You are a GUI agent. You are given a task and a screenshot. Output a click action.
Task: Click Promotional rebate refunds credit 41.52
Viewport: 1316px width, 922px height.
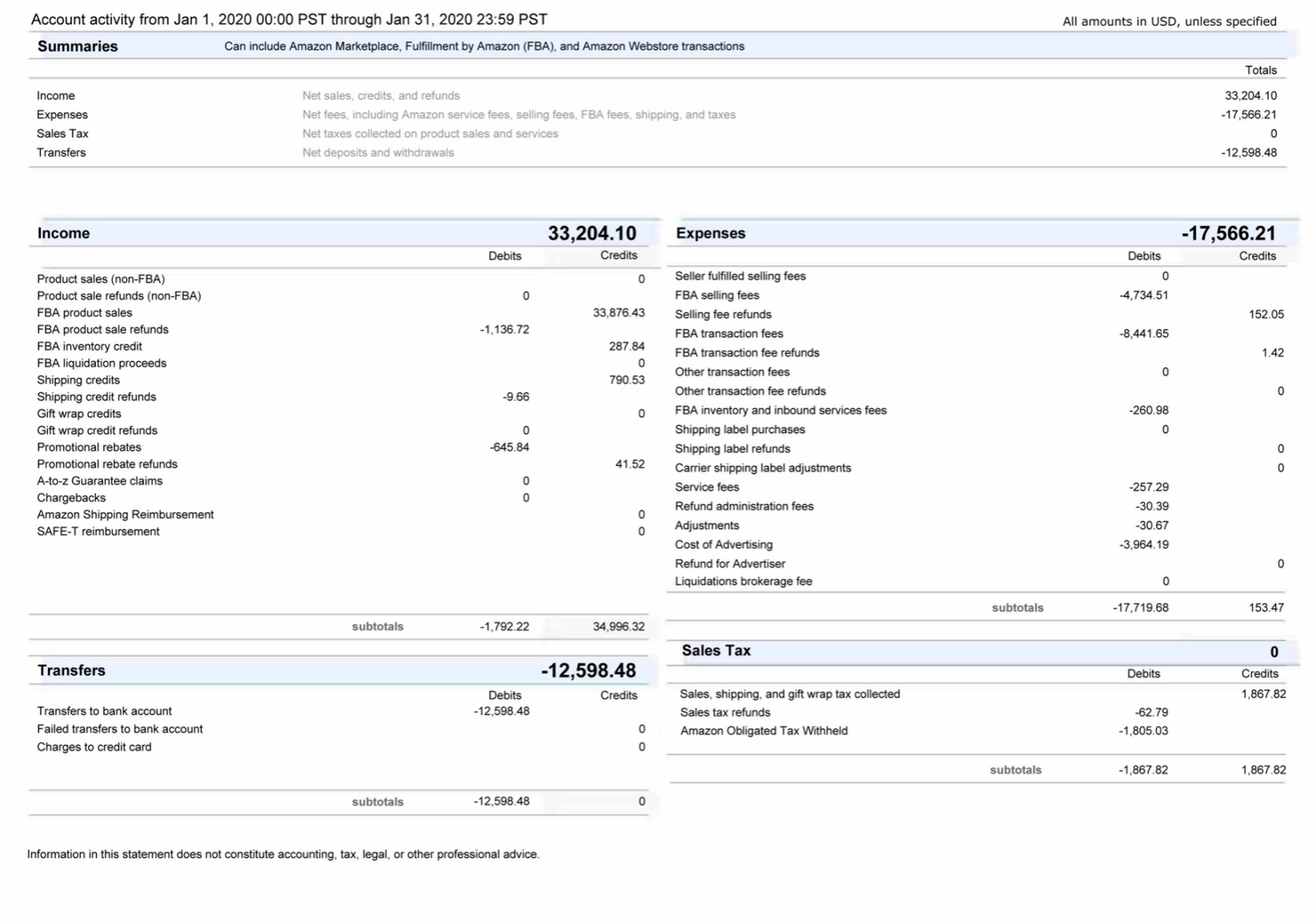(x=630, y=464)
